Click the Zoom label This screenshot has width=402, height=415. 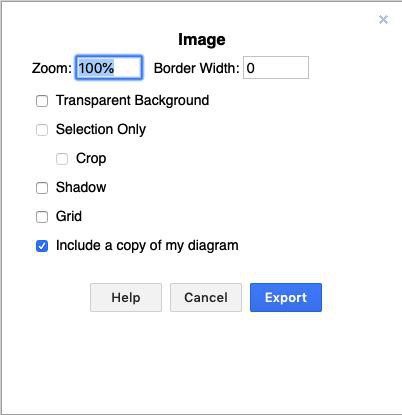(x=52, y=68)
